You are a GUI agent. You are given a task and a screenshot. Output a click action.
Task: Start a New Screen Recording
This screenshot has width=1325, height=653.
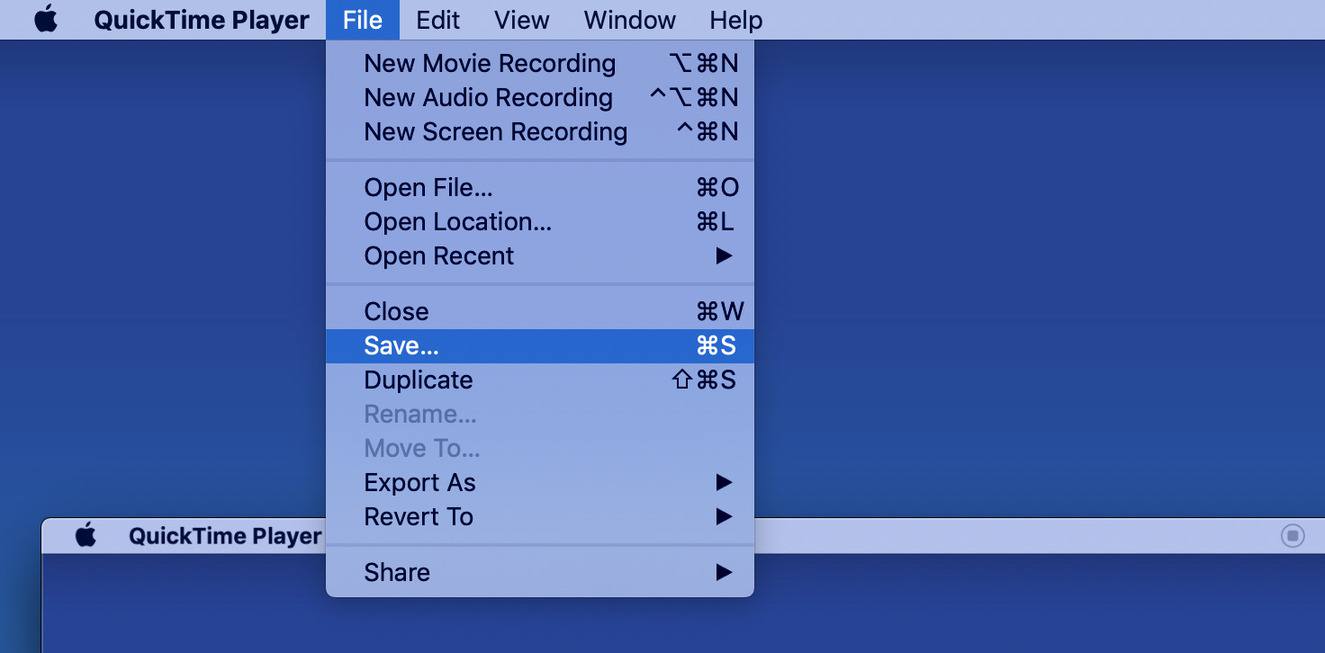540,131
